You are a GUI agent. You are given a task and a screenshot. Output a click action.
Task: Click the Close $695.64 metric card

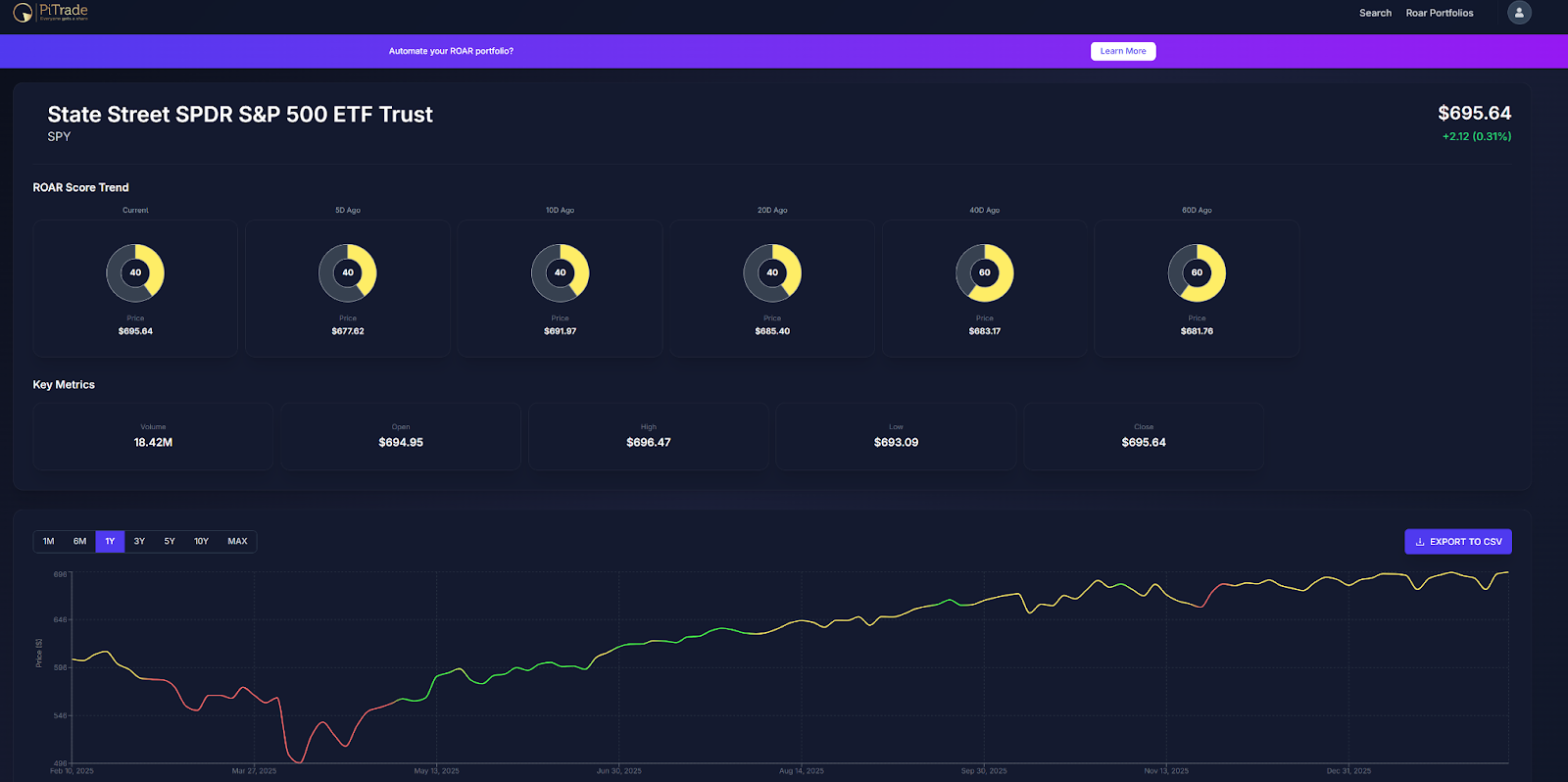click(1144, 436)
